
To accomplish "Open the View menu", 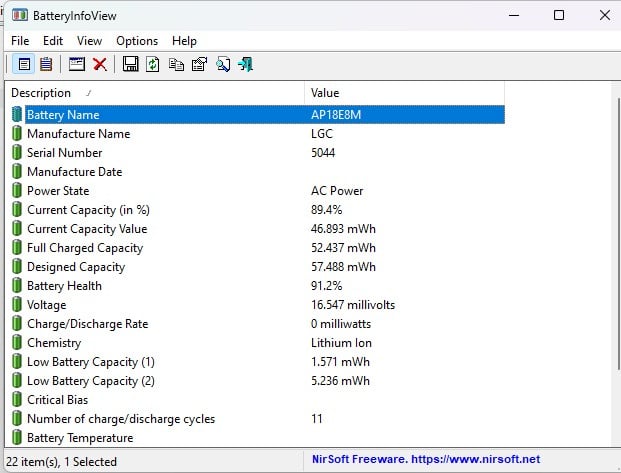I will [x=90, y=41].
